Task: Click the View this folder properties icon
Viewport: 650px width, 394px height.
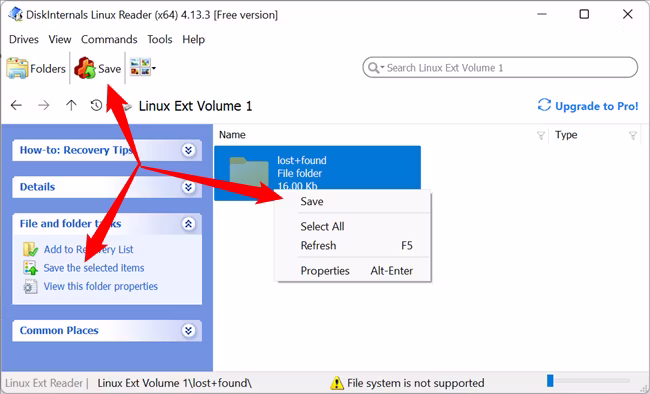Action: click(x=30, y=287)
